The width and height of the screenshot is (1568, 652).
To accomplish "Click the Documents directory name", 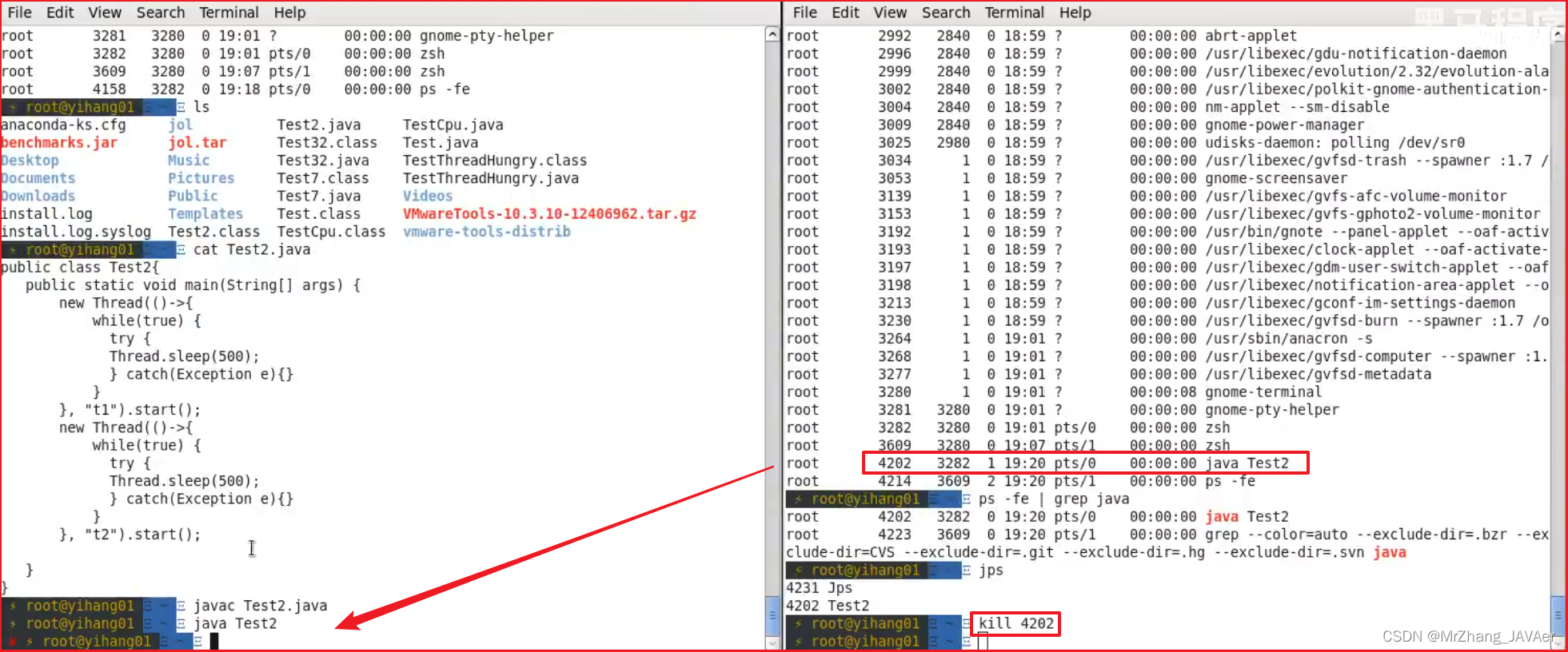I will [38, 178].
